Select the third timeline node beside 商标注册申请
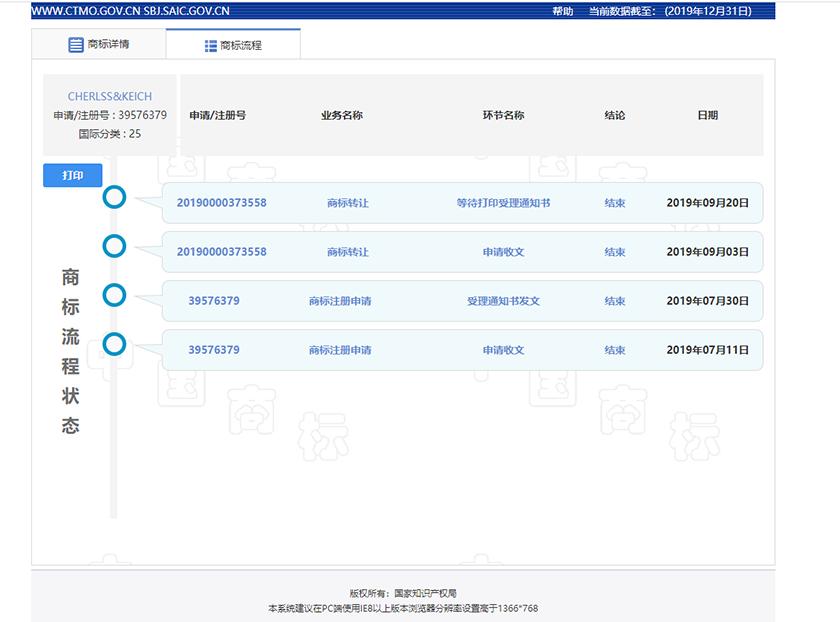The image size is (840, 622). (115, 296)
